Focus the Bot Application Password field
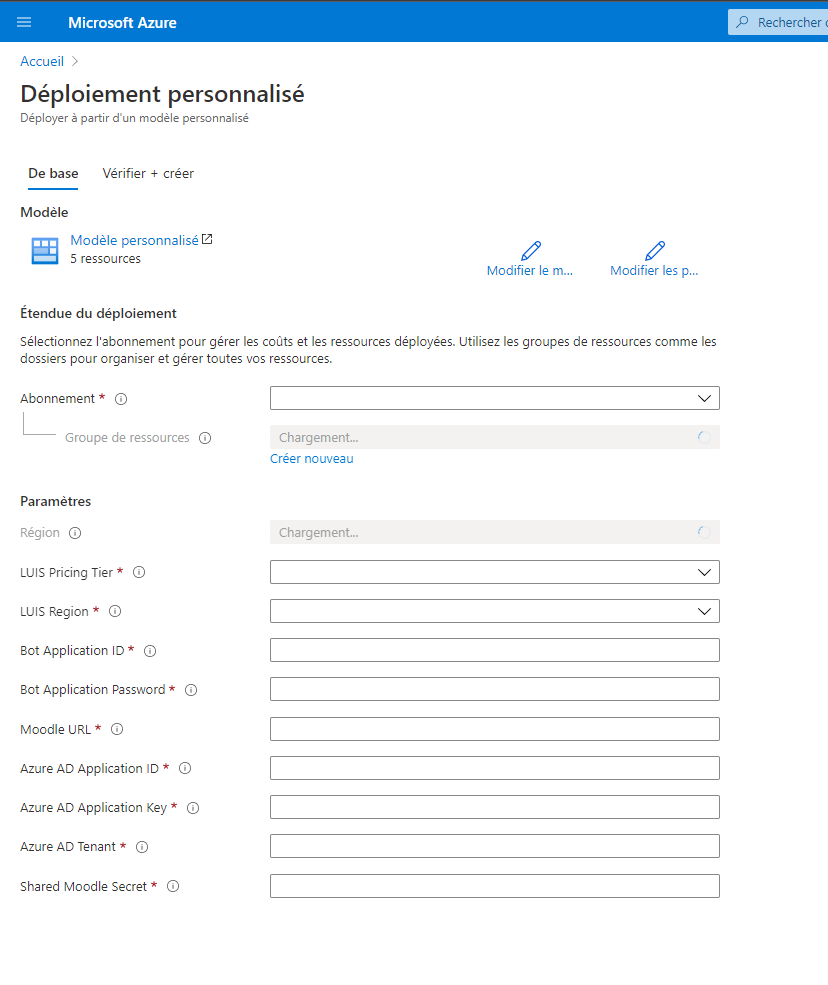The width and height of the screenshot is (828, 985). point(495,689)
